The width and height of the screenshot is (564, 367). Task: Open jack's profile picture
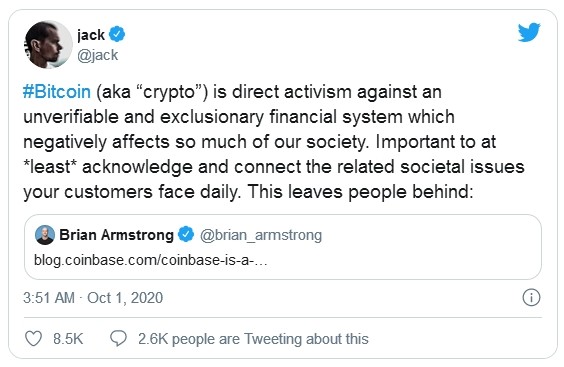coord(48,44)
